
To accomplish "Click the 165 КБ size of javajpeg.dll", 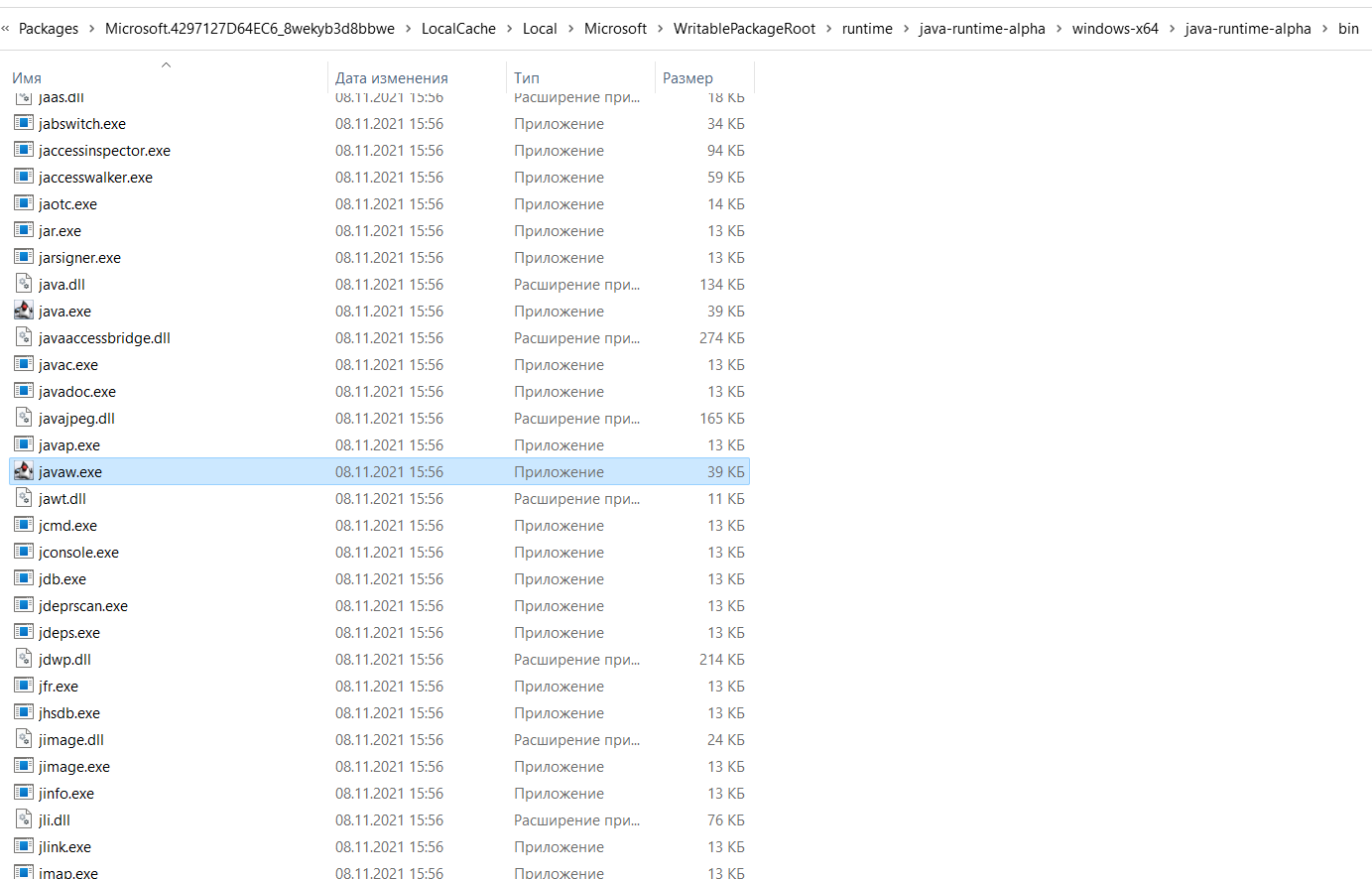I will coord(722,418).
